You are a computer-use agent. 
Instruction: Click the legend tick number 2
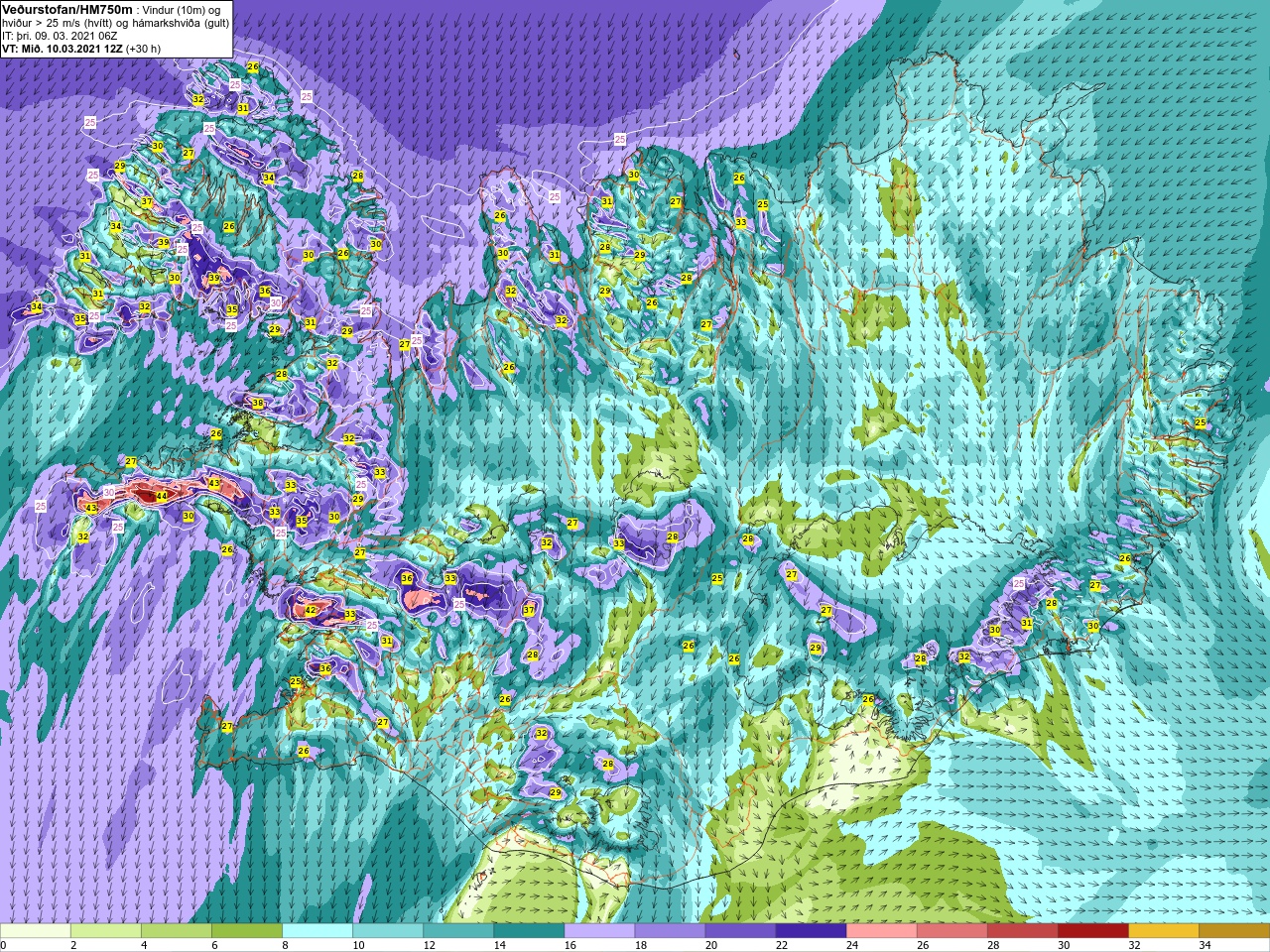point(74,945)
